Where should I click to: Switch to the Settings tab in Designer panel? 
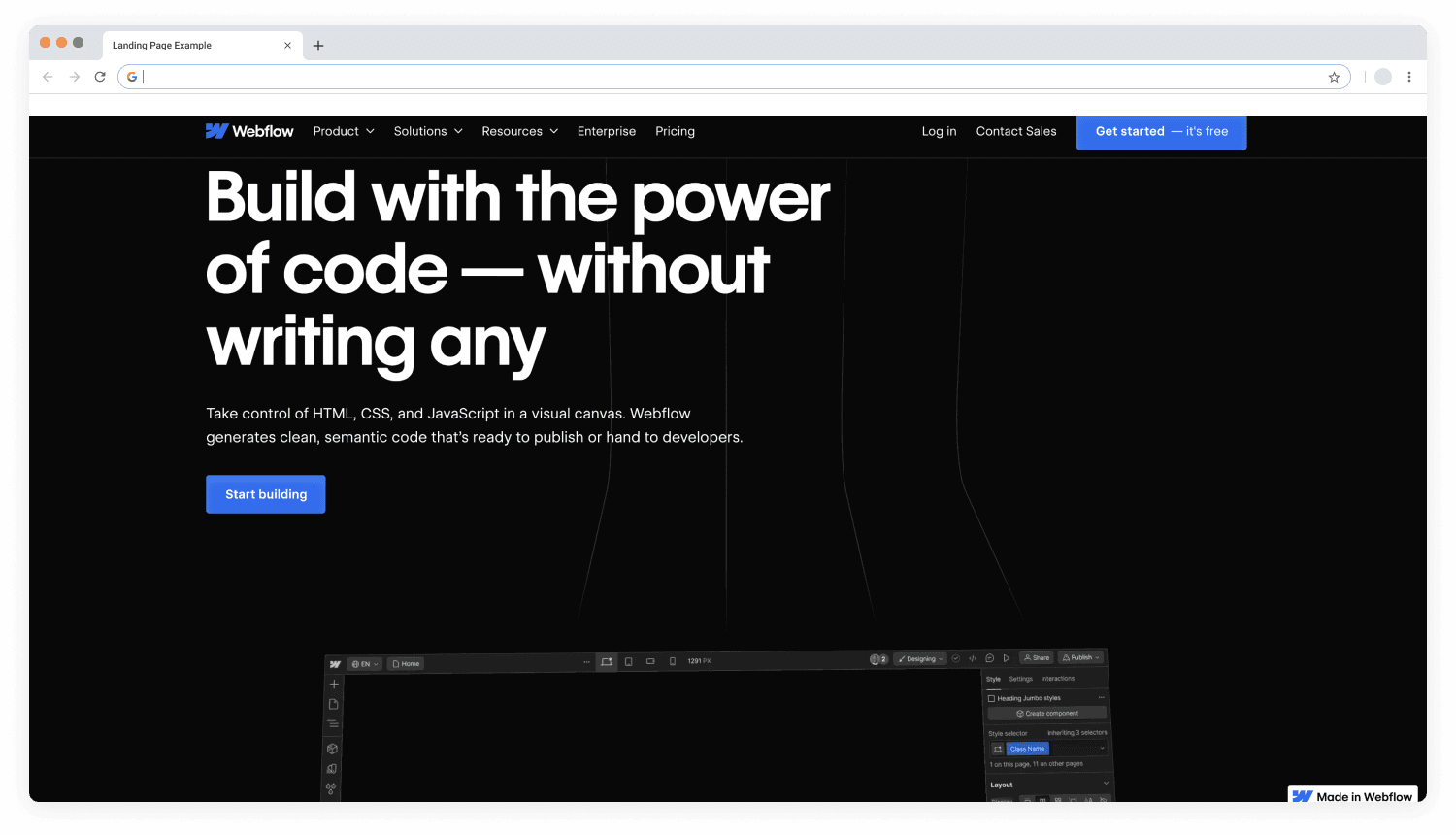[1021, 679]
